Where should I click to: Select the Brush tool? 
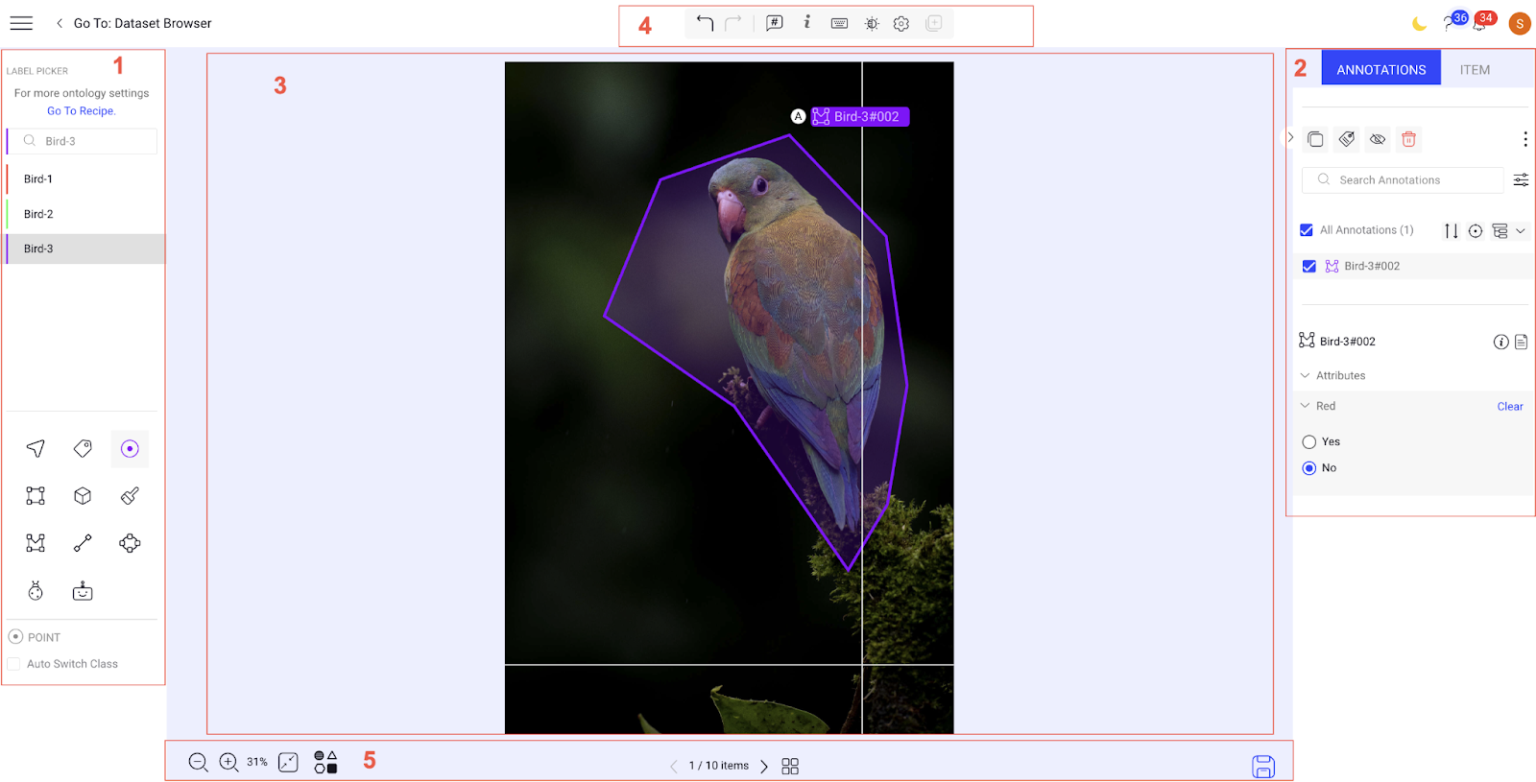pyautogui.click(x=129, y=495)
